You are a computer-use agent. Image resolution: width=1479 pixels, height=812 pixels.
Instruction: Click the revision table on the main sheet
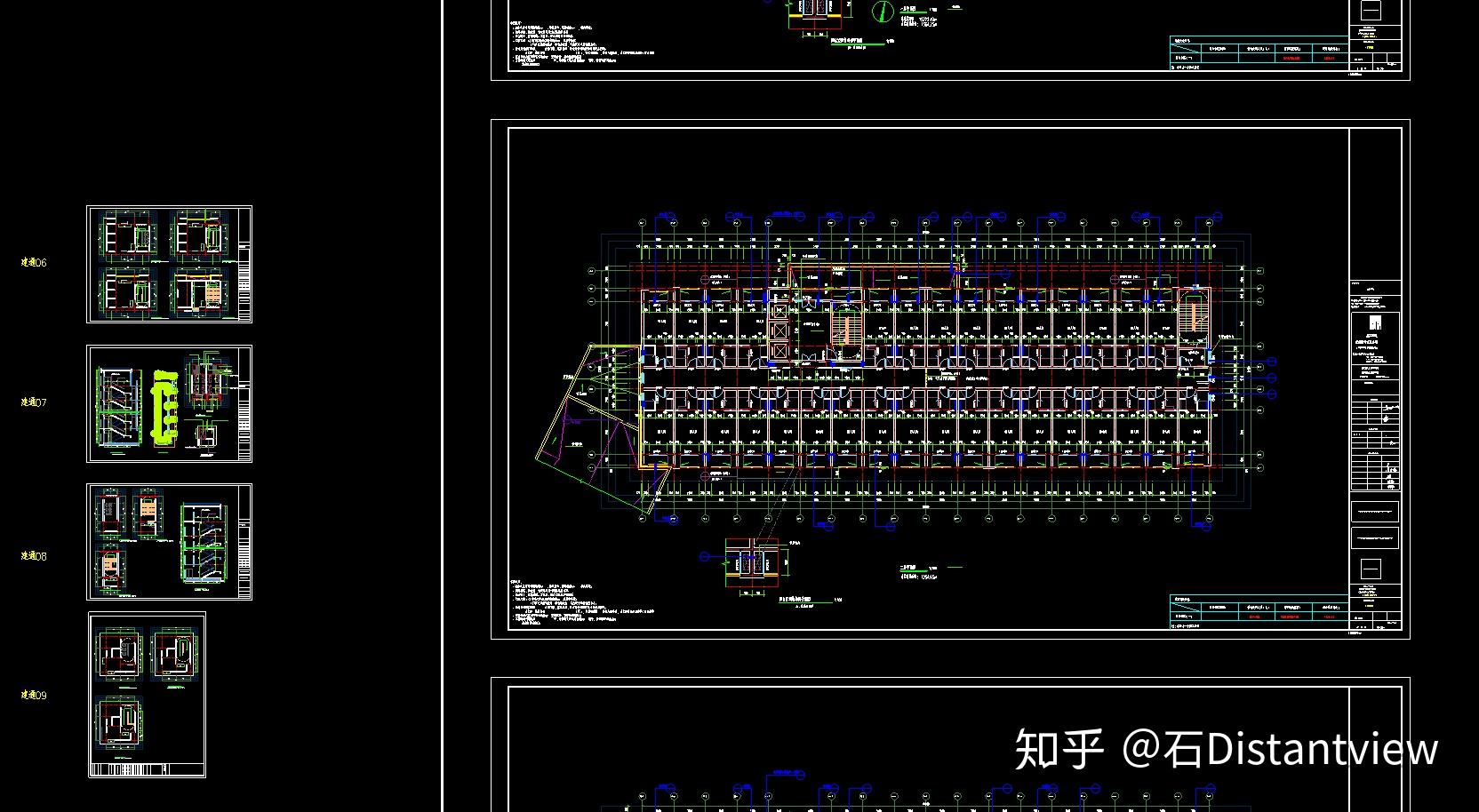[x=1259, y=611]
